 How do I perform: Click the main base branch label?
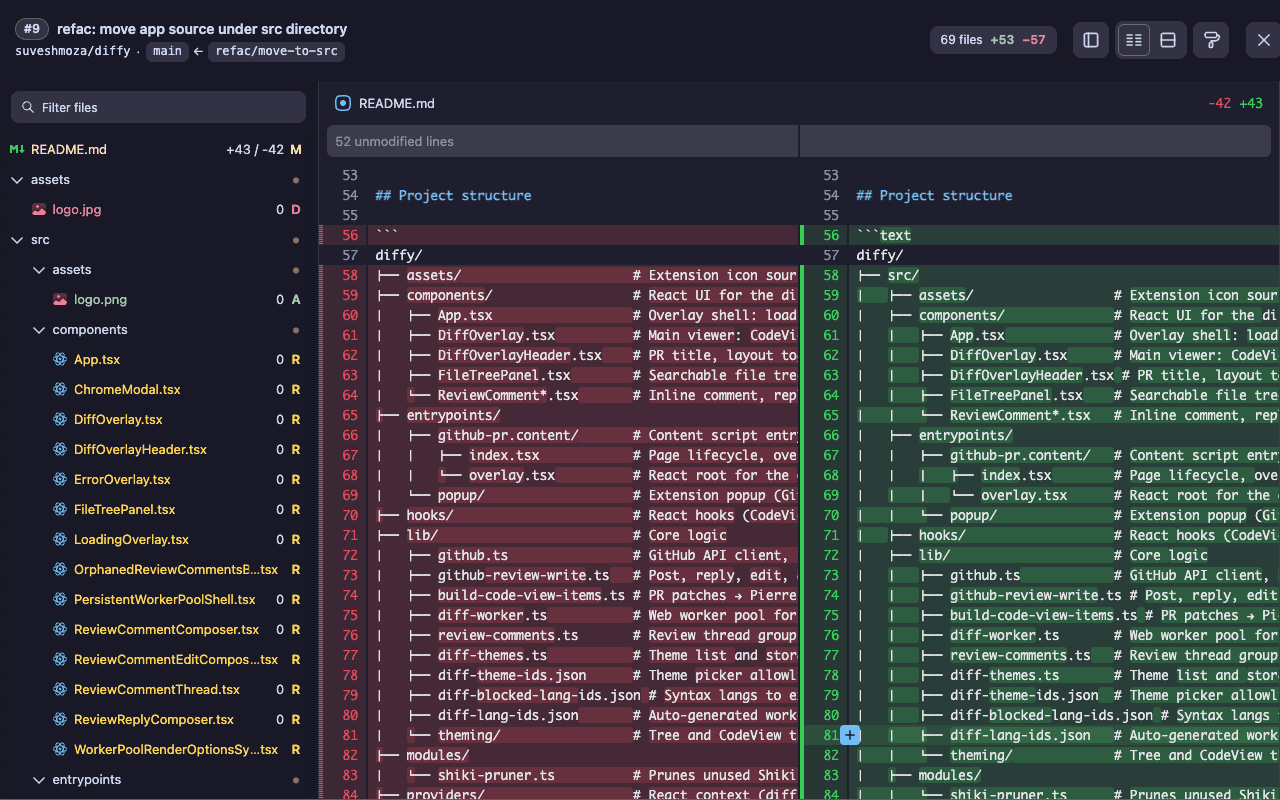coord(167,51)
